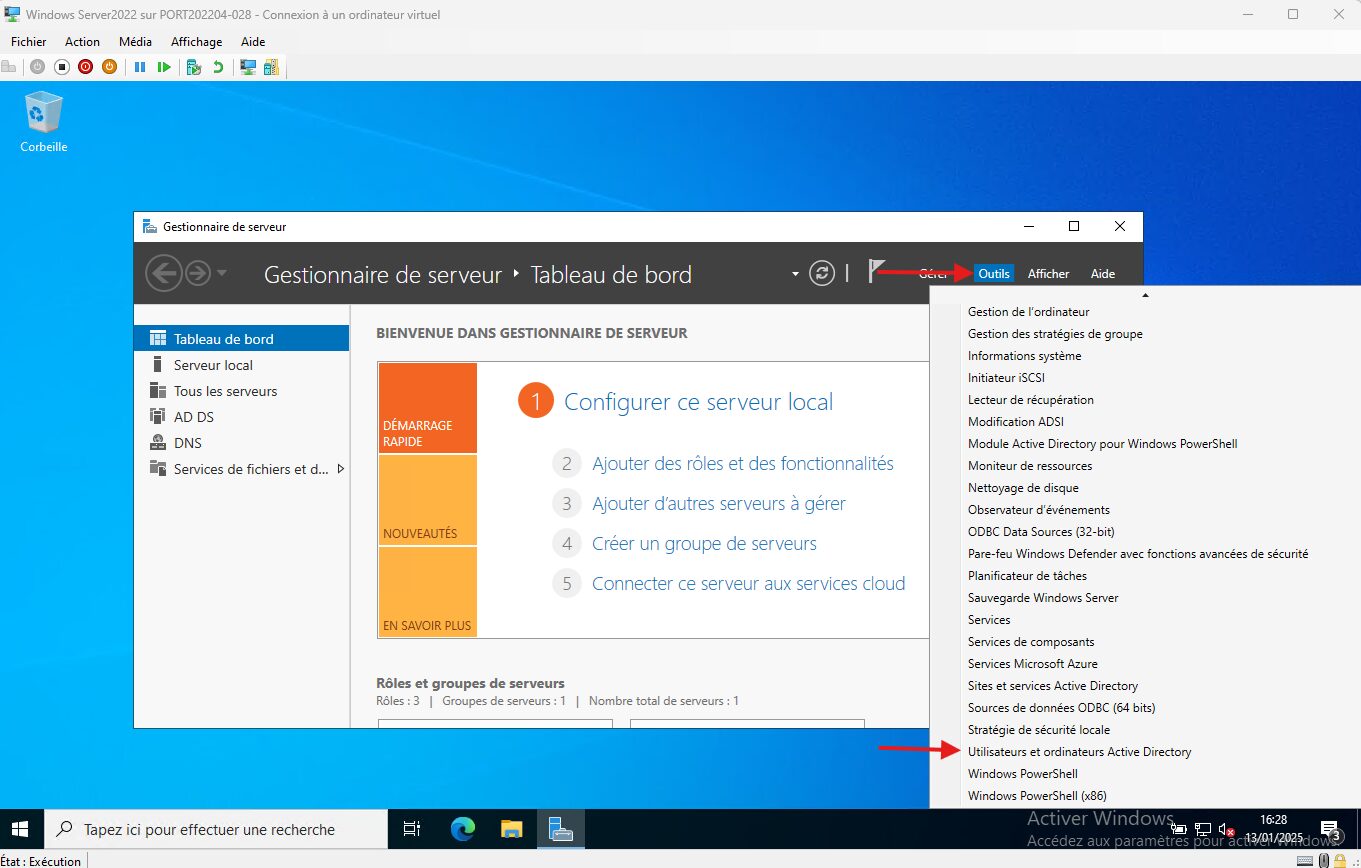1361x868 pixels.
Task: Open the Affichage menu
Action: [x=197, y=42]
